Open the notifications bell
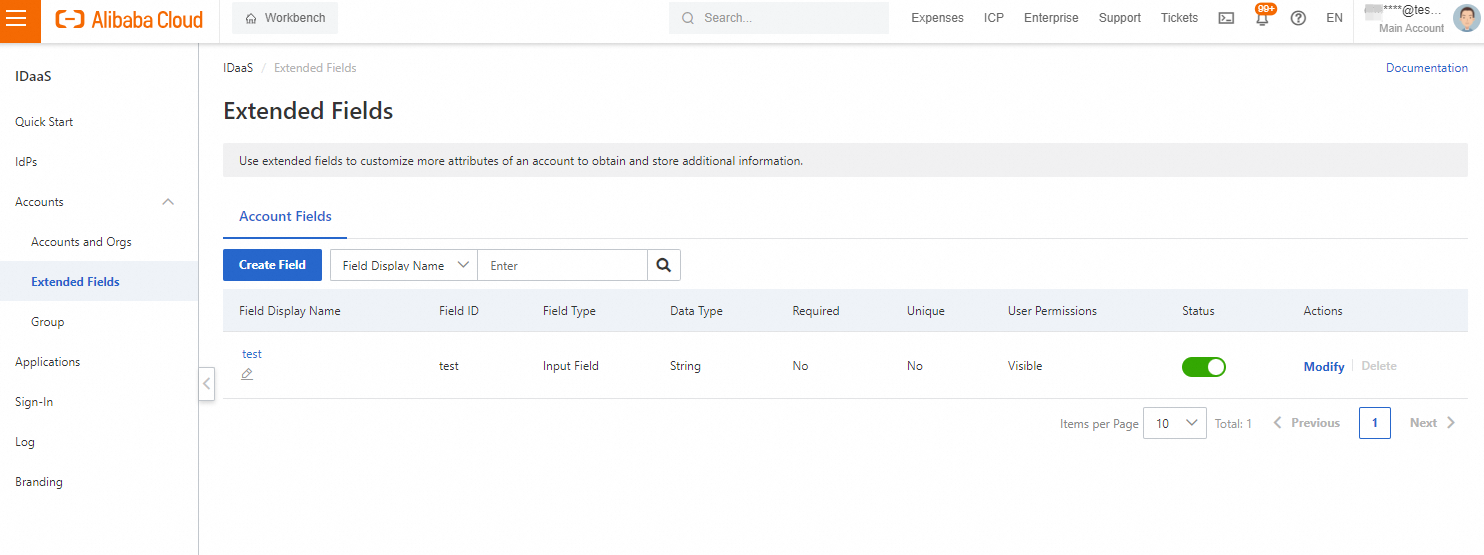This screenshot has width=1484, height=555. pyautogui.click(x=1262, y=17)
